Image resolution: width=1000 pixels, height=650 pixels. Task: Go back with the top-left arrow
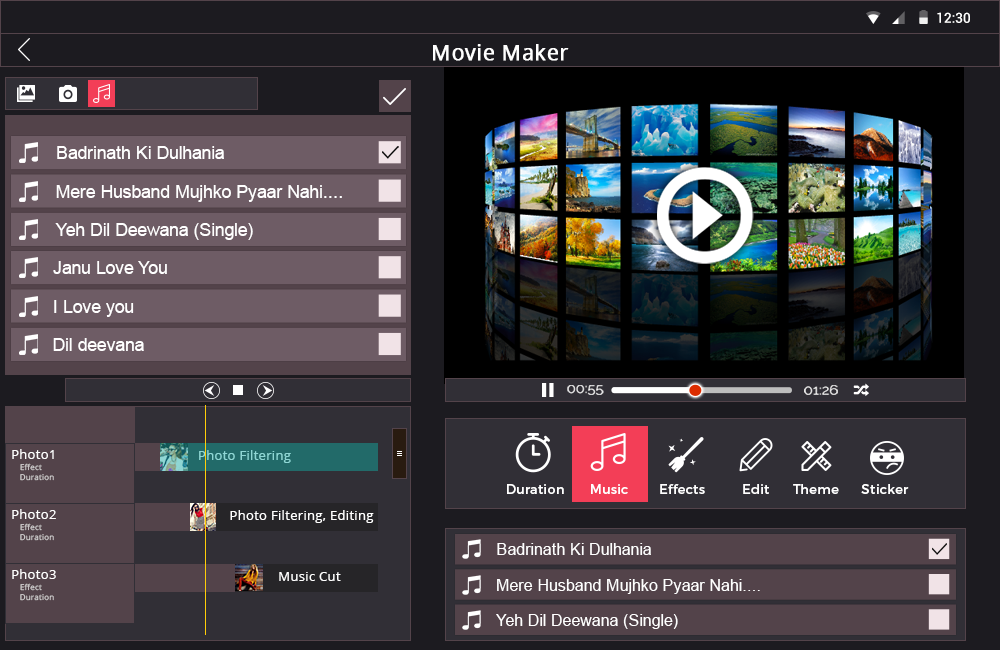pyautogui.click(x=24, y=50)
